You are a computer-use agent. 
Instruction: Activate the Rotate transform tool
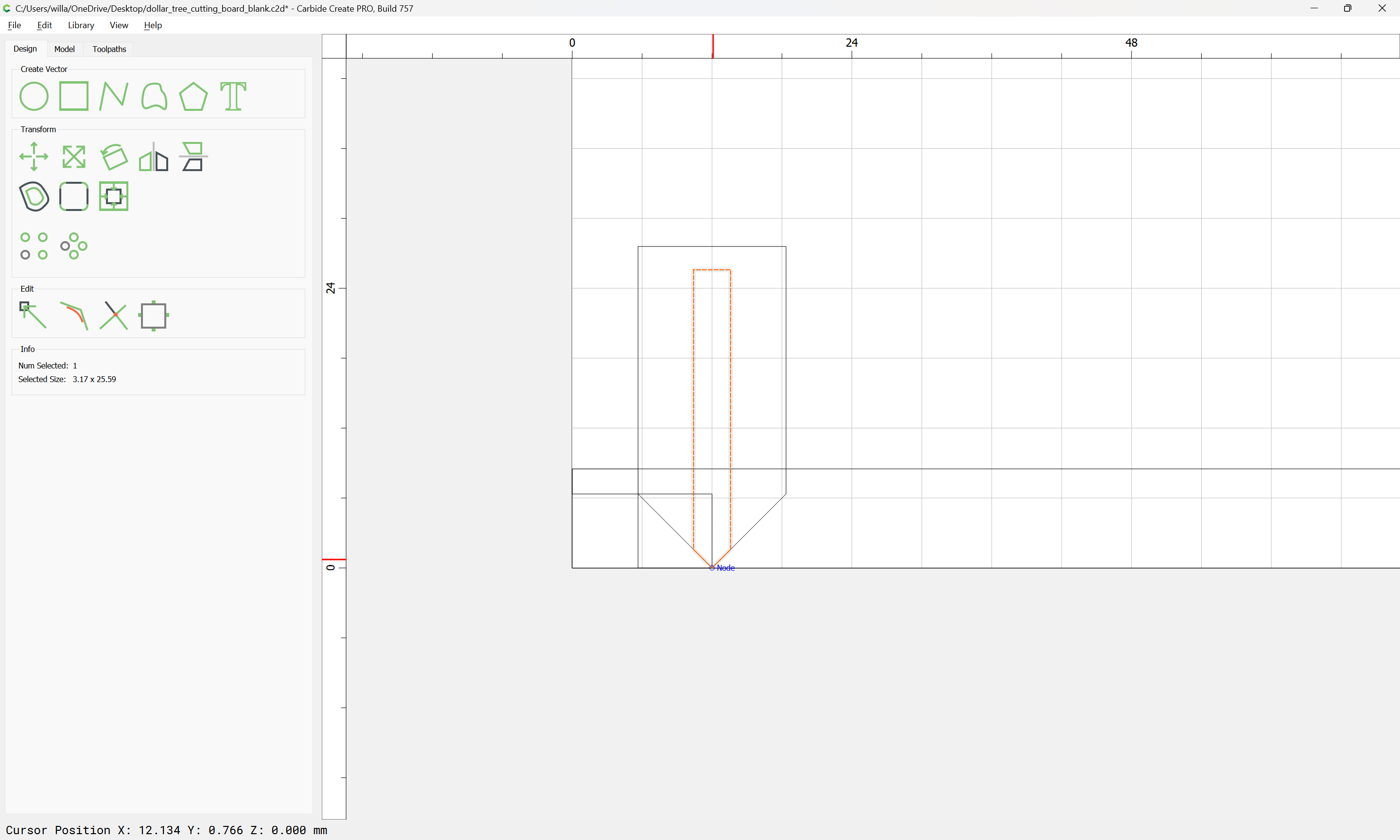pos(114,157)
